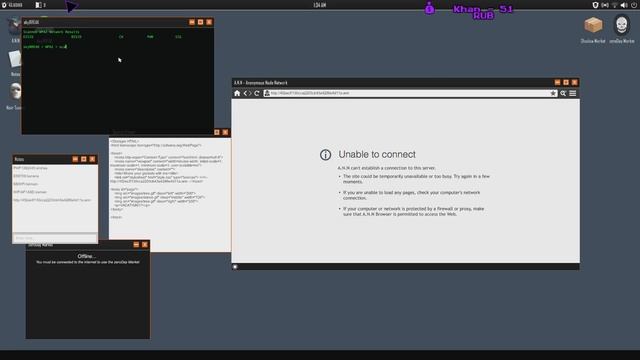Open the browser hamburger menu
Screen dimensions: 640x360
coord(573,93)
